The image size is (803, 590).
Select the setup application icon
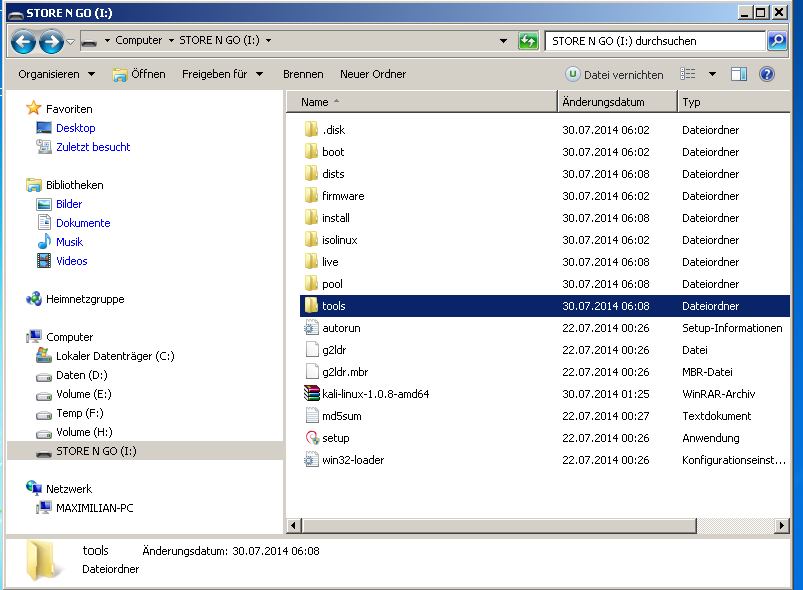[311, 438]
